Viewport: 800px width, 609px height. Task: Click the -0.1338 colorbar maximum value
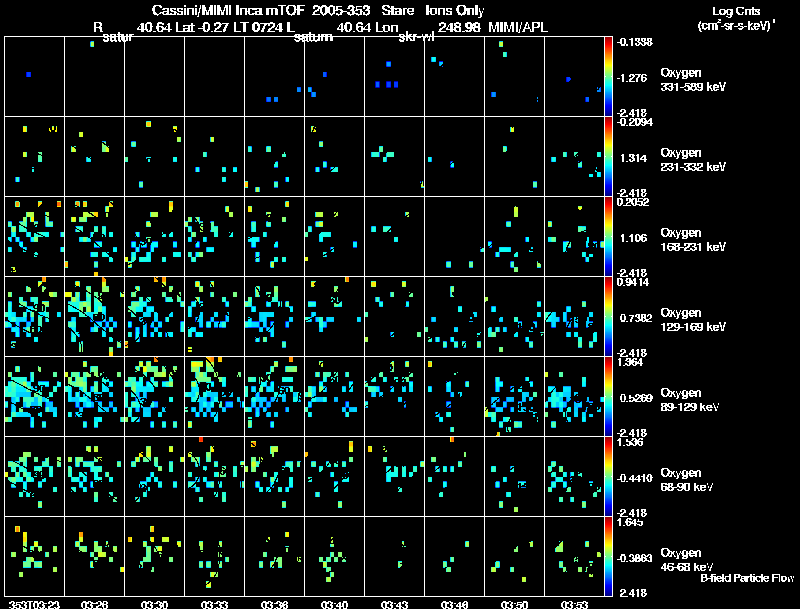(634, 42)
